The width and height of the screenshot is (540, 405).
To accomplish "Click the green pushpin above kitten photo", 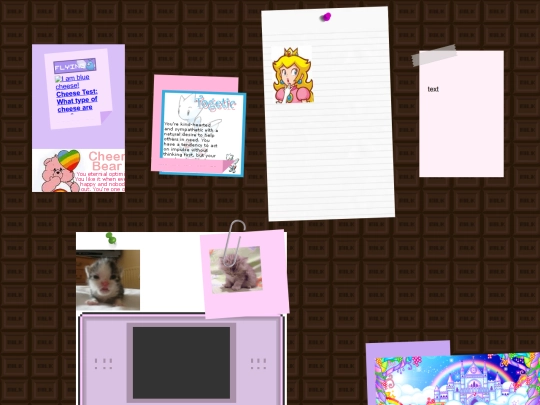I will (x=111, y=238).
